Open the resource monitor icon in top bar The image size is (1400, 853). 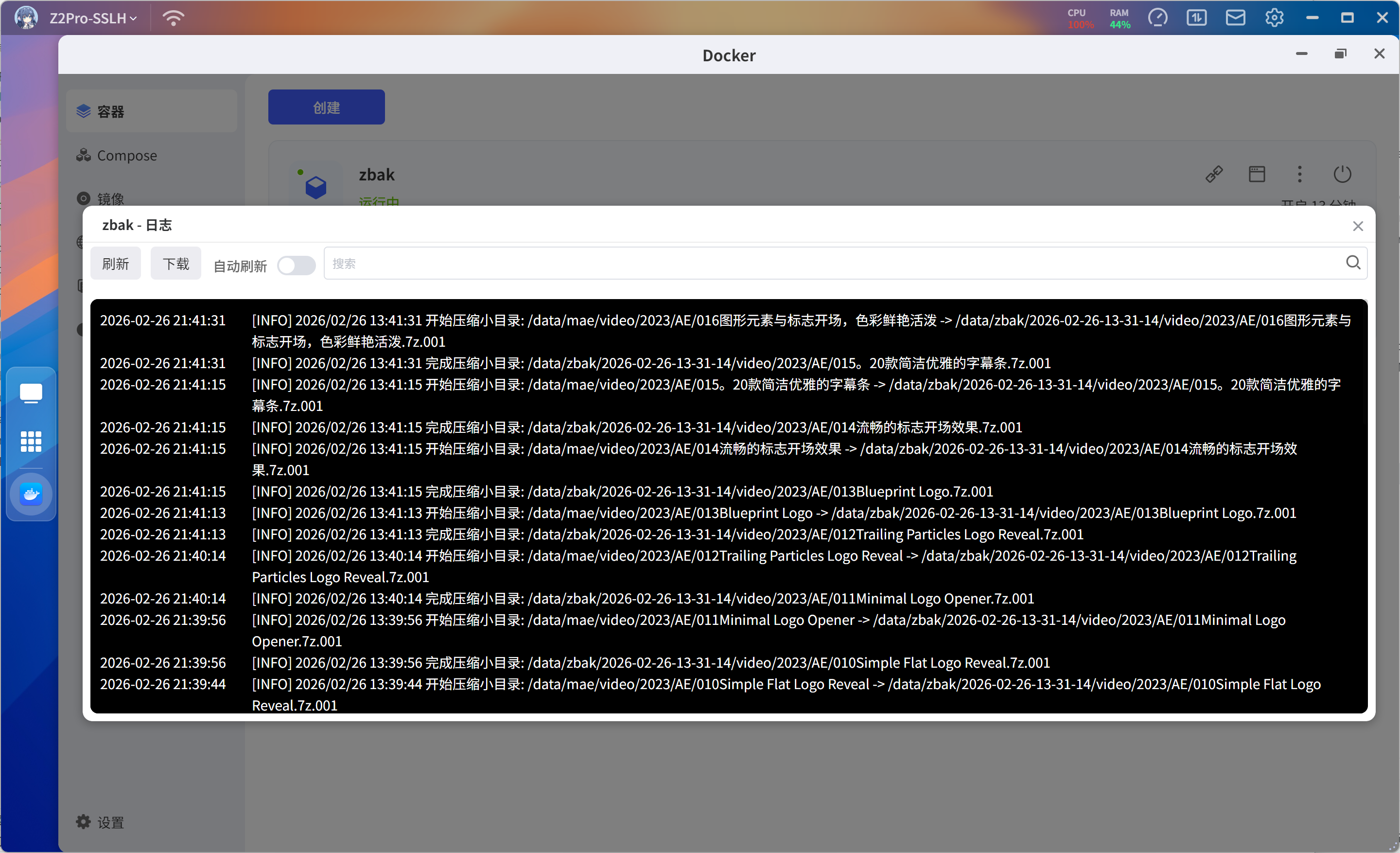pyautogui.click(x=1196, y=18)
